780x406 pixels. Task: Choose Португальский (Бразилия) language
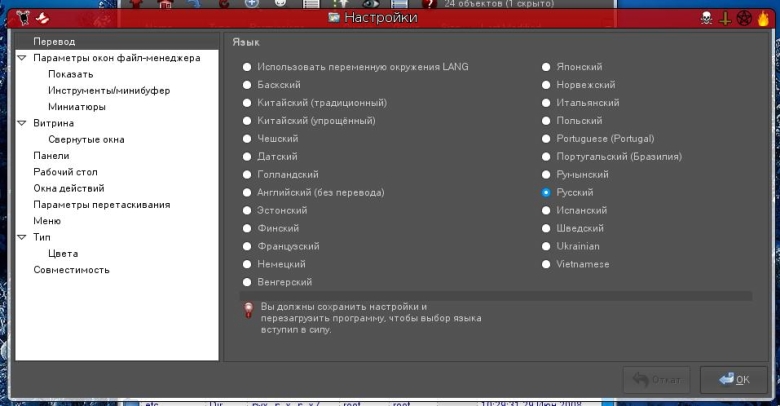click(x=546, y=156)
